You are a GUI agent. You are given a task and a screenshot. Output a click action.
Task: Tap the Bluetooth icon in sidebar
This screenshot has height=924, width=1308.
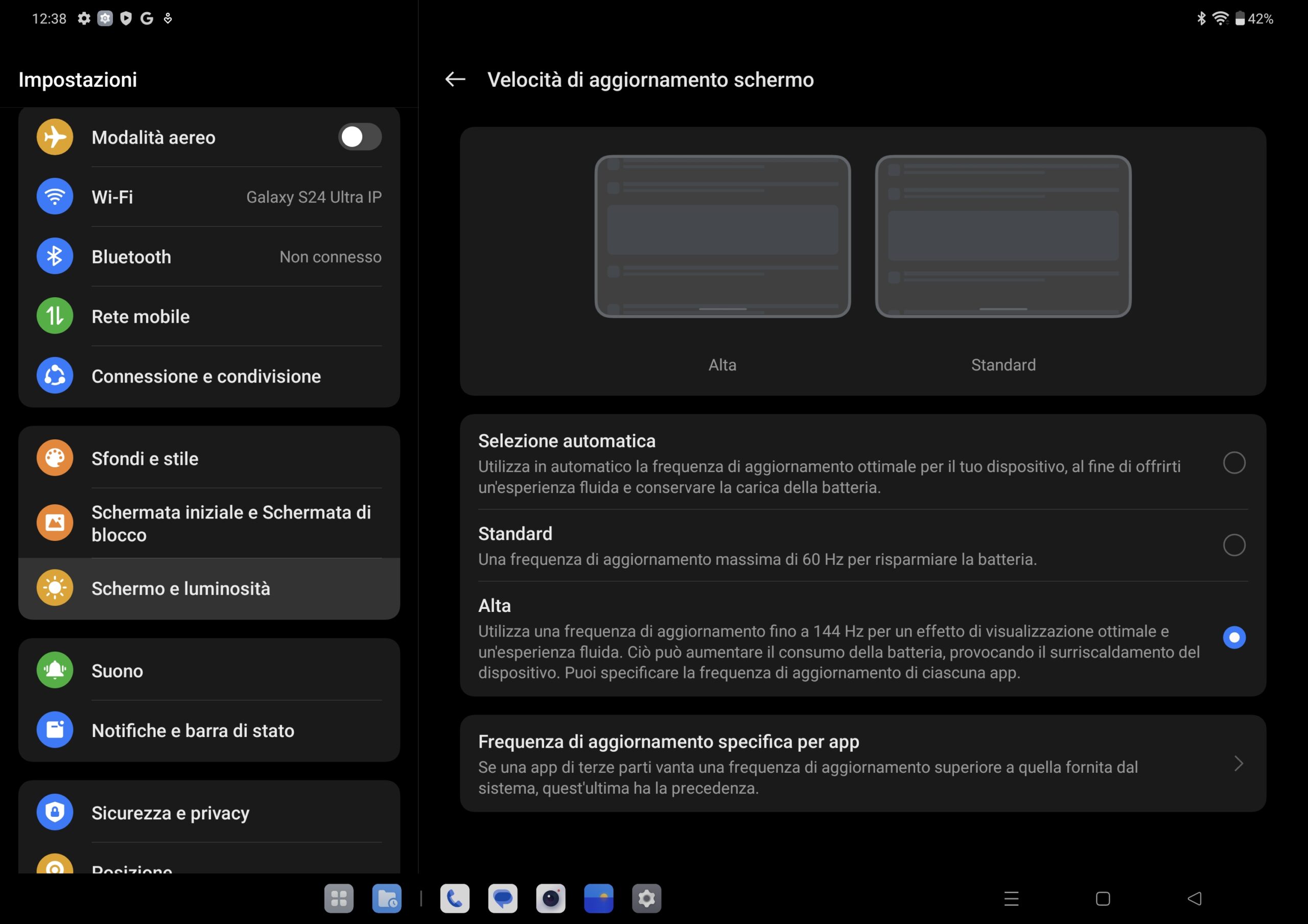pyautogui.click(x=55, y=256)
